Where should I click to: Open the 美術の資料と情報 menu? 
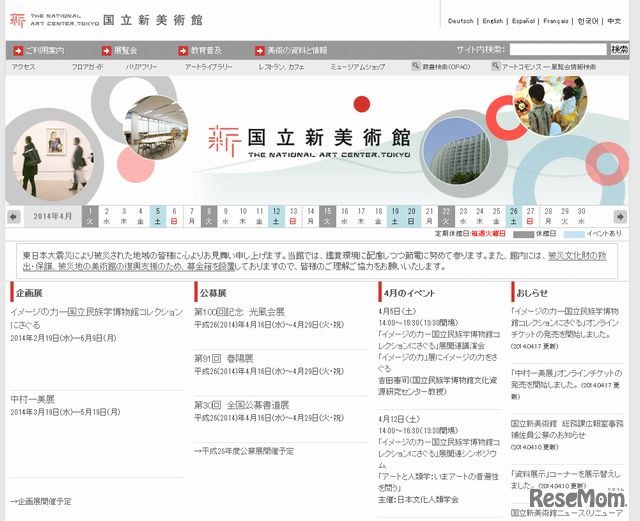tap(297, 51)
